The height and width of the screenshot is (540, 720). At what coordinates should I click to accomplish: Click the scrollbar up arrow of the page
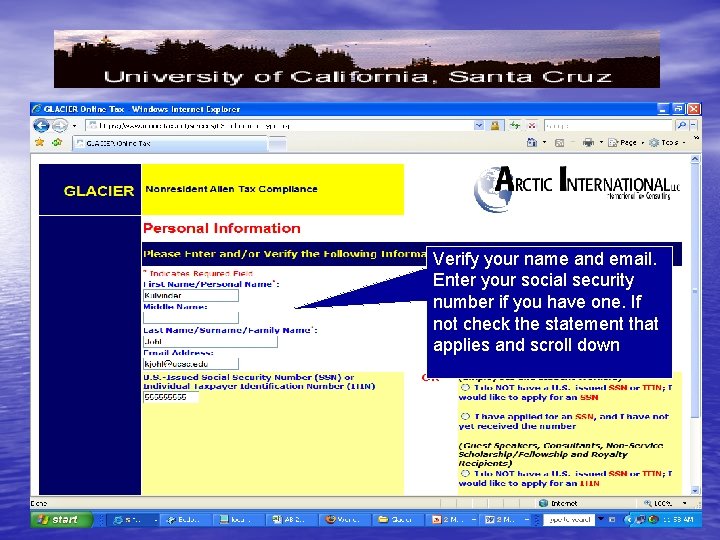(x=695, y=159)
